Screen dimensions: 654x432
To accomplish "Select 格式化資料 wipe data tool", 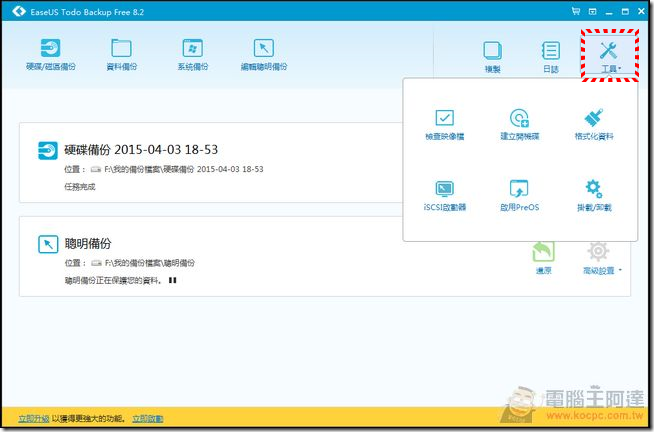I will pyautogui.click(x=593, y=125).
